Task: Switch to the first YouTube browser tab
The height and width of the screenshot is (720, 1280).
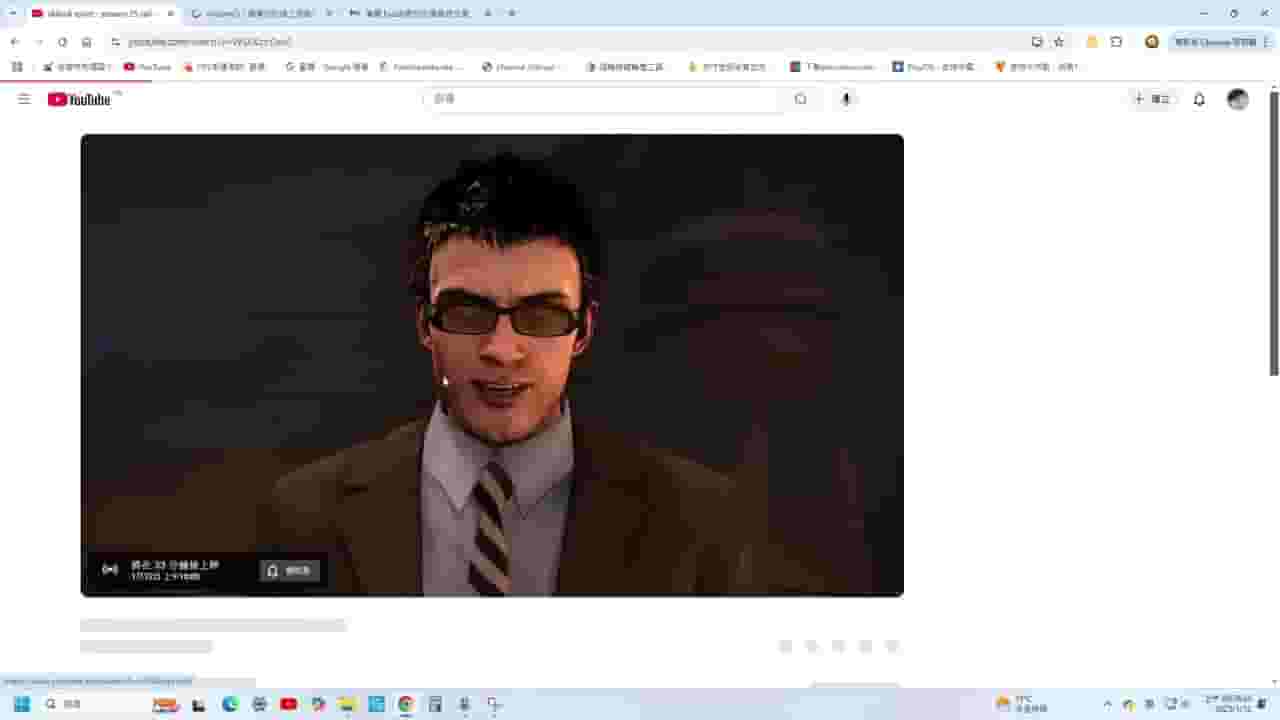Action: tap(102, 14)
